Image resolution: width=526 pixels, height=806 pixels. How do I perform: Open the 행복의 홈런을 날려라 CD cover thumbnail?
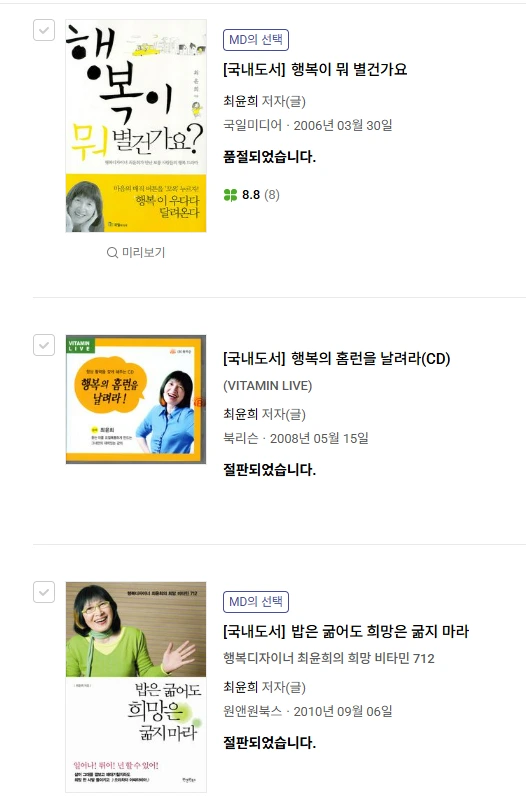[x=136, y=399]
